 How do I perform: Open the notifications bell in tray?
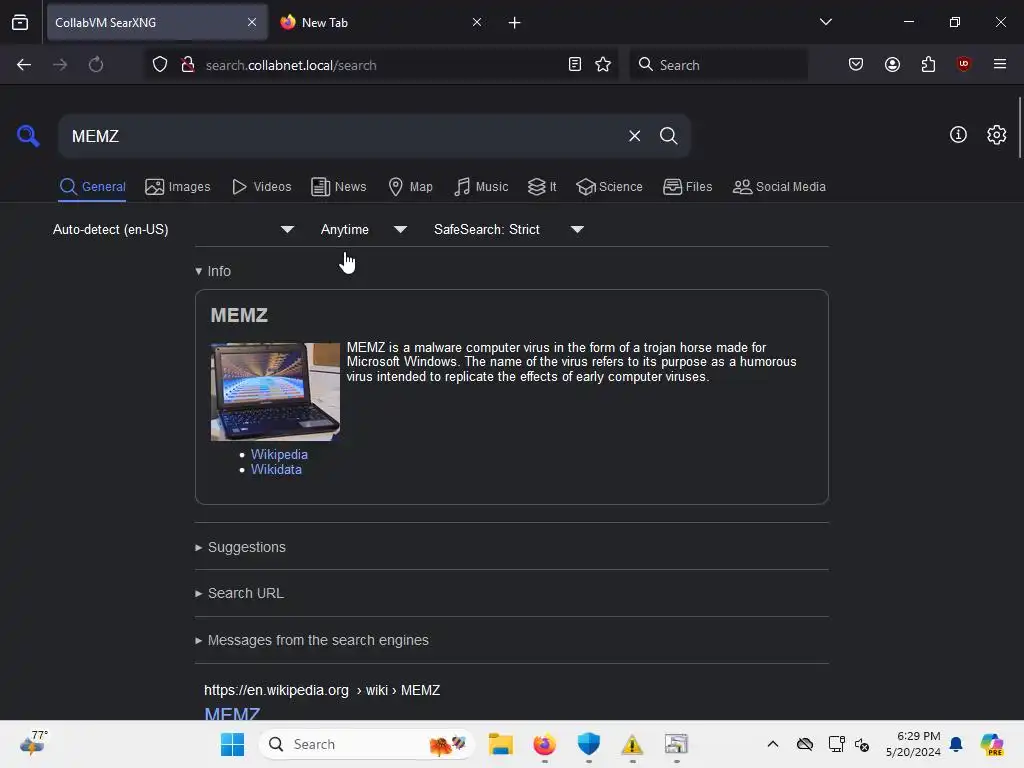tap(956, 744)
